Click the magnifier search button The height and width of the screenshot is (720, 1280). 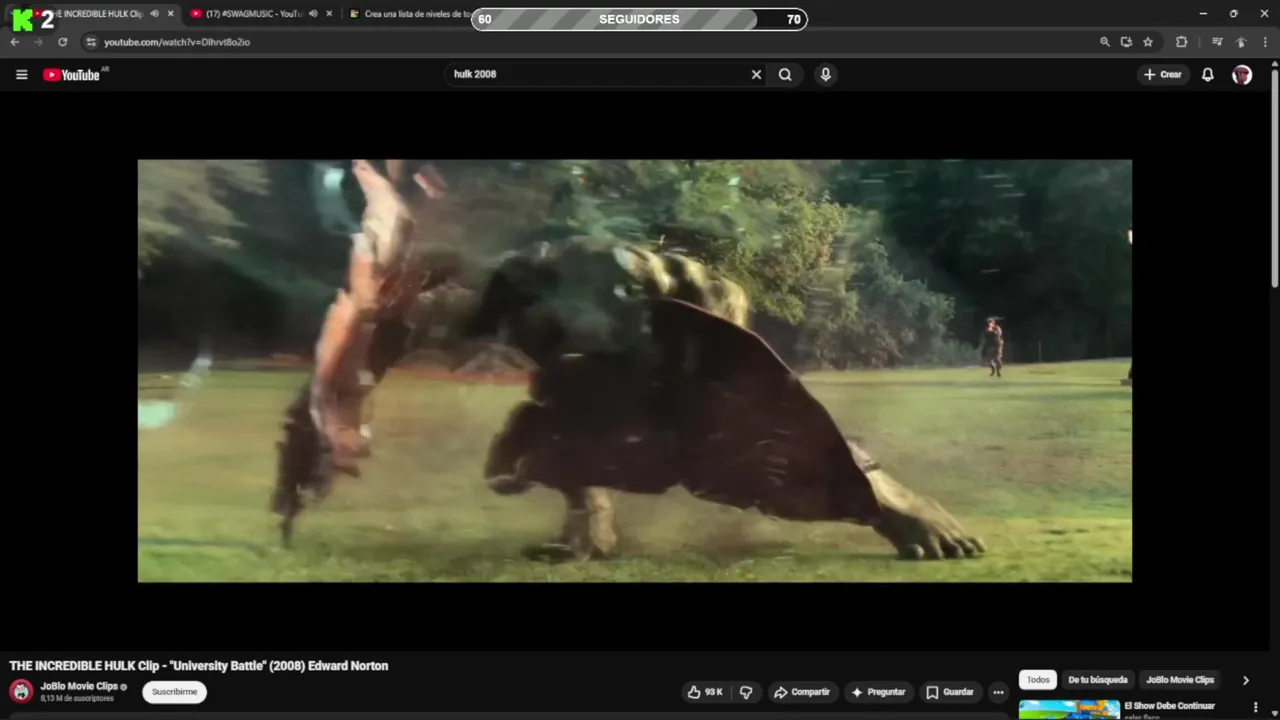click(785, 74)
